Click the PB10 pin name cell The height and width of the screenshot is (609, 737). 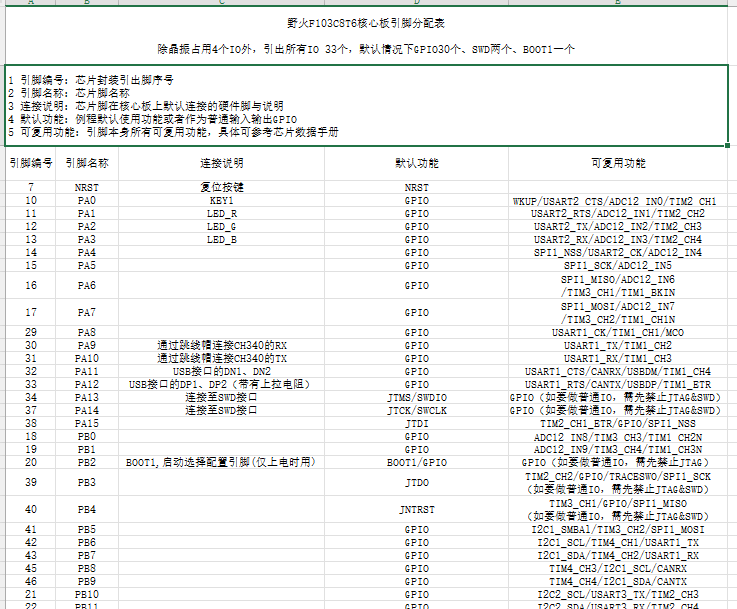[87, 594]
